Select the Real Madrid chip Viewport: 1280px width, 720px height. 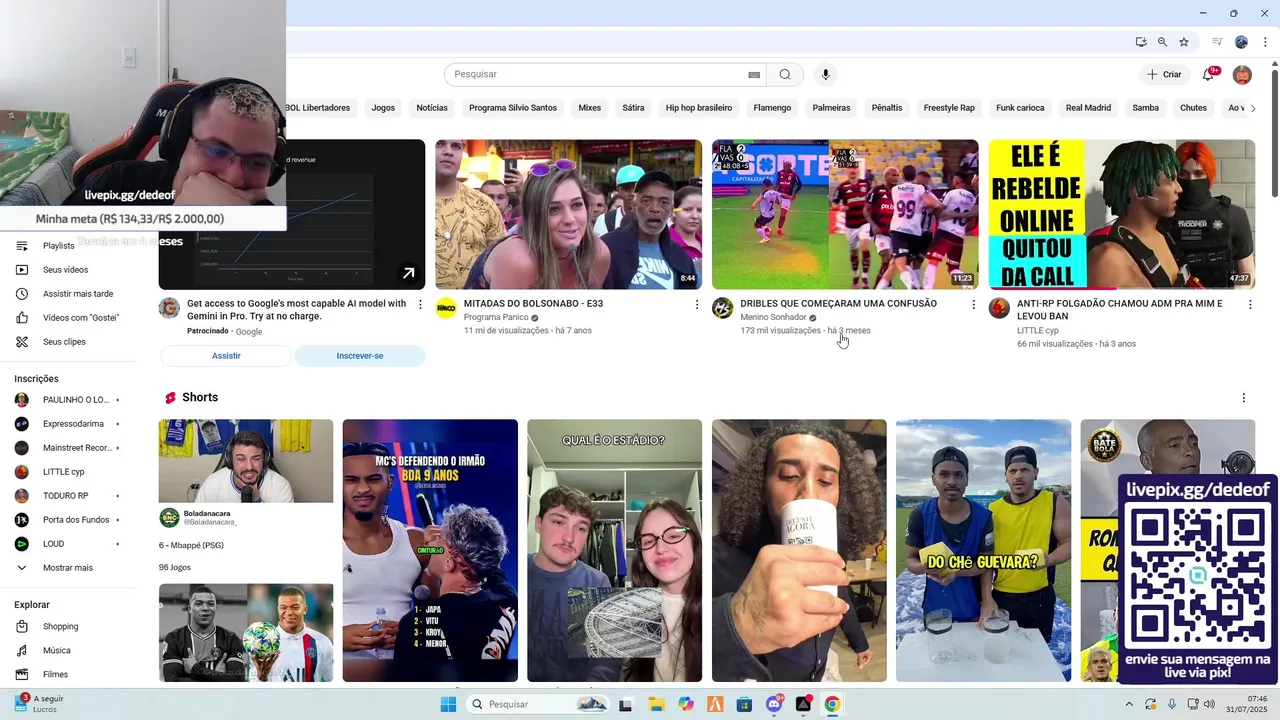click(x=1088, y=108)
